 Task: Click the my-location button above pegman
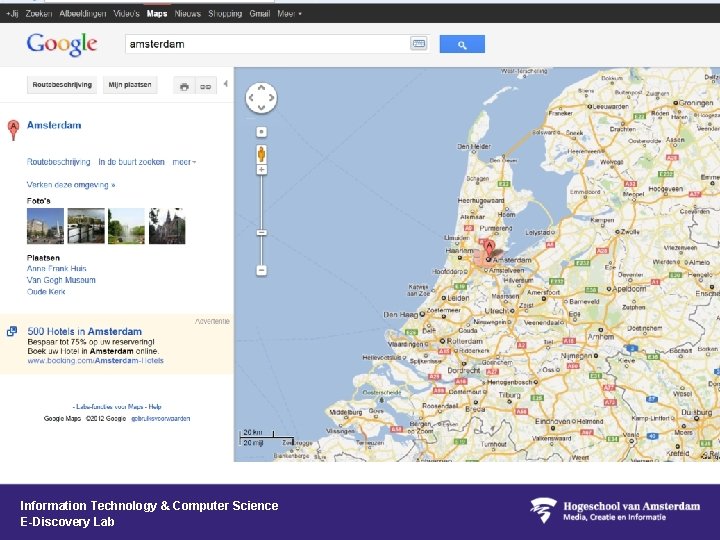(261, 132)
